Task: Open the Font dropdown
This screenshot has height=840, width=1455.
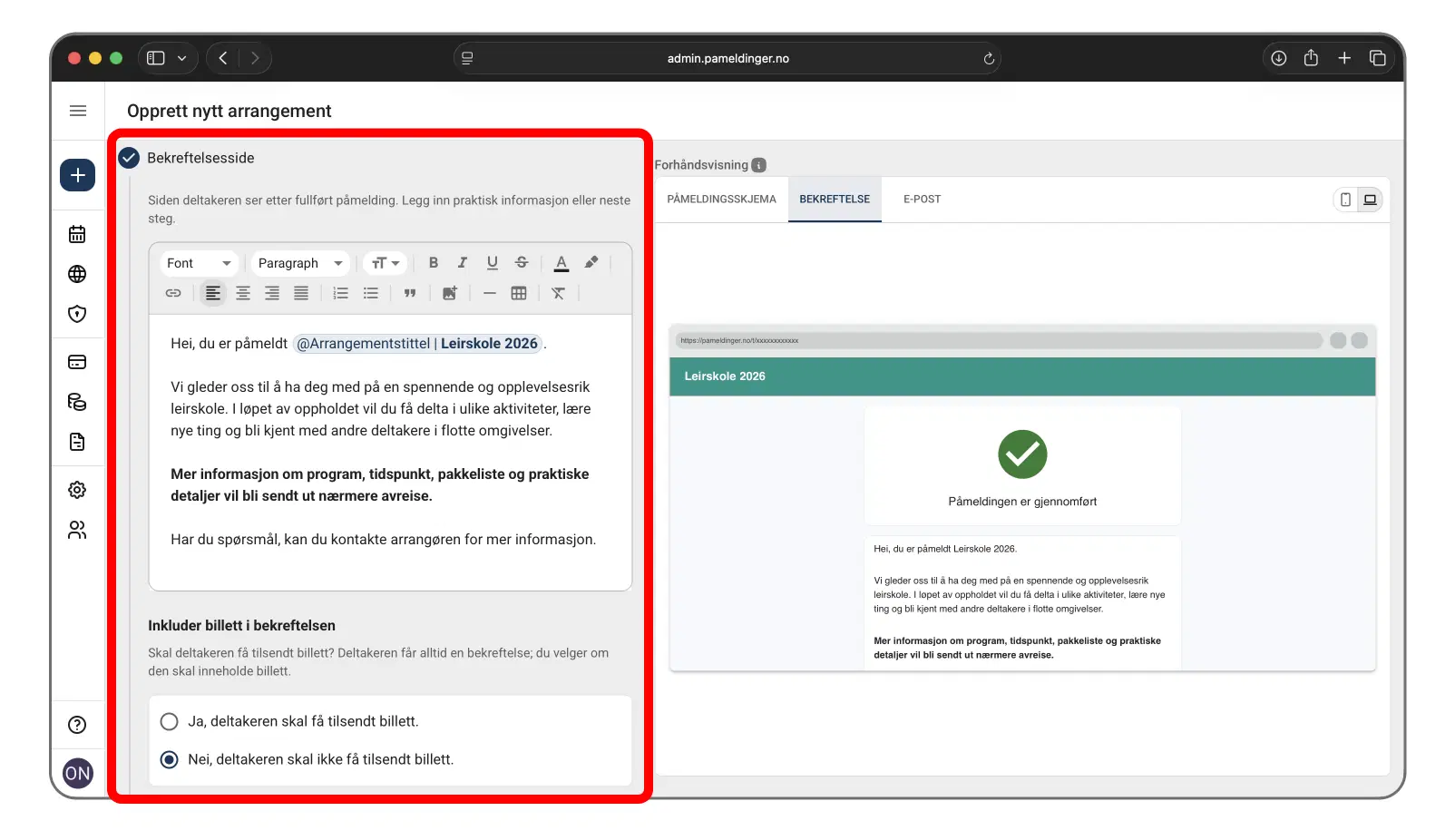Action: 199,263
